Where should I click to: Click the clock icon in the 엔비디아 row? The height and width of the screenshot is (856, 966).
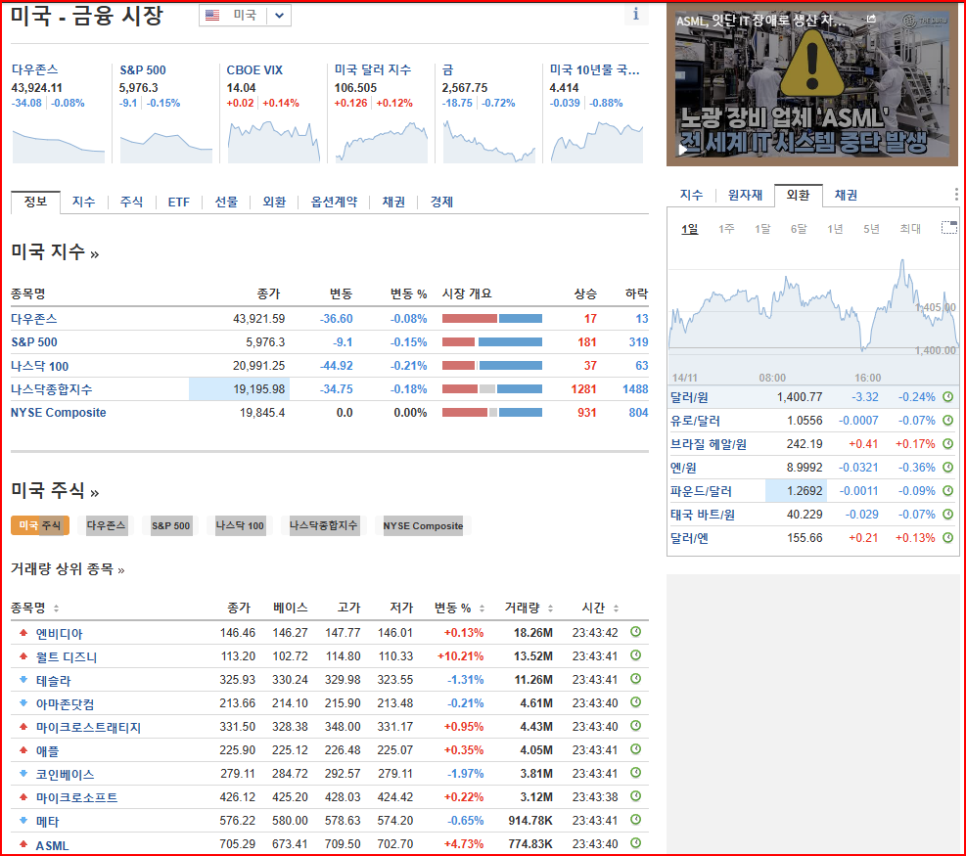pos(635,633)
